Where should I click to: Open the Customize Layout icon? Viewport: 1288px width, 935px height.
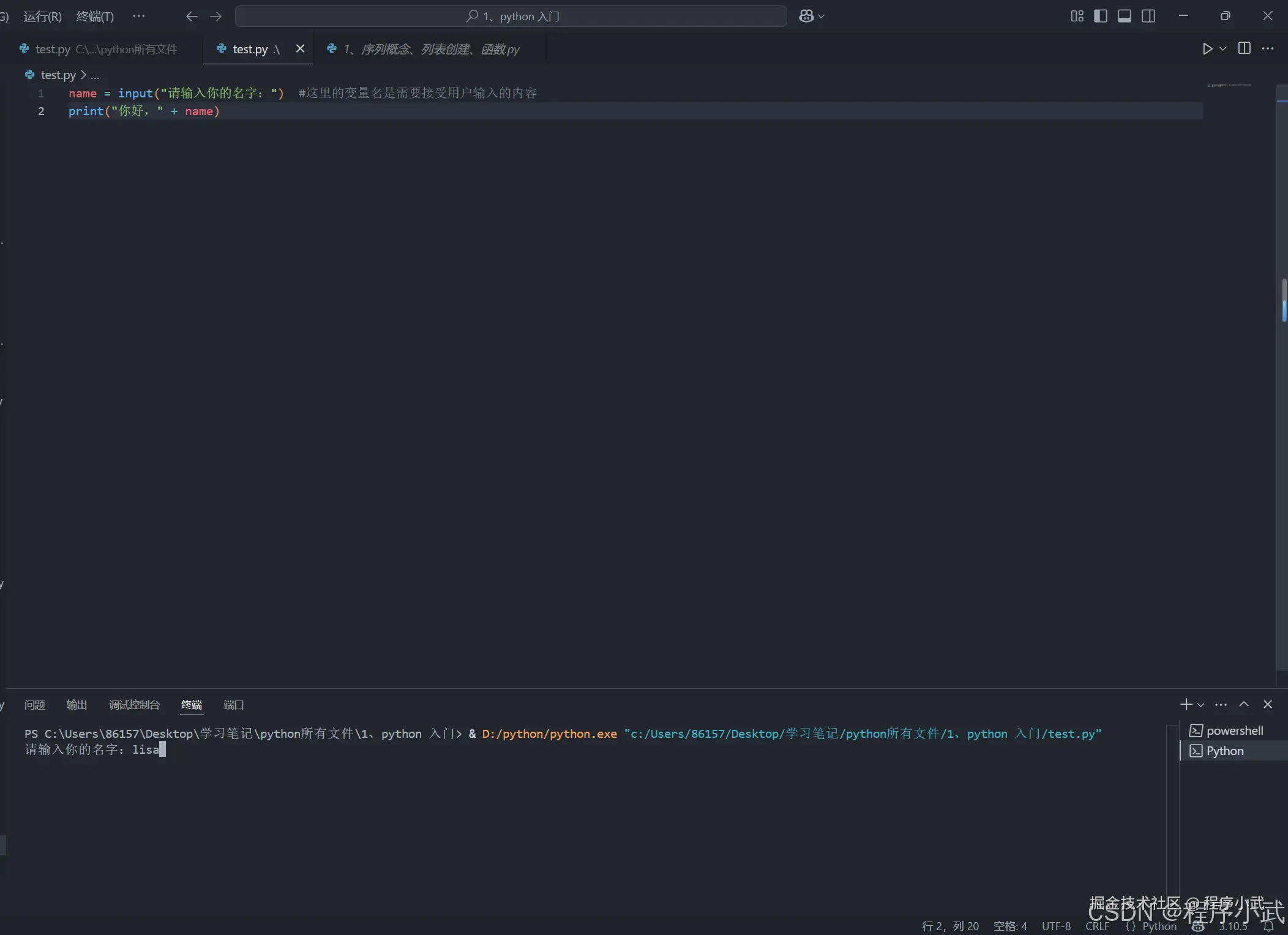1077,17
